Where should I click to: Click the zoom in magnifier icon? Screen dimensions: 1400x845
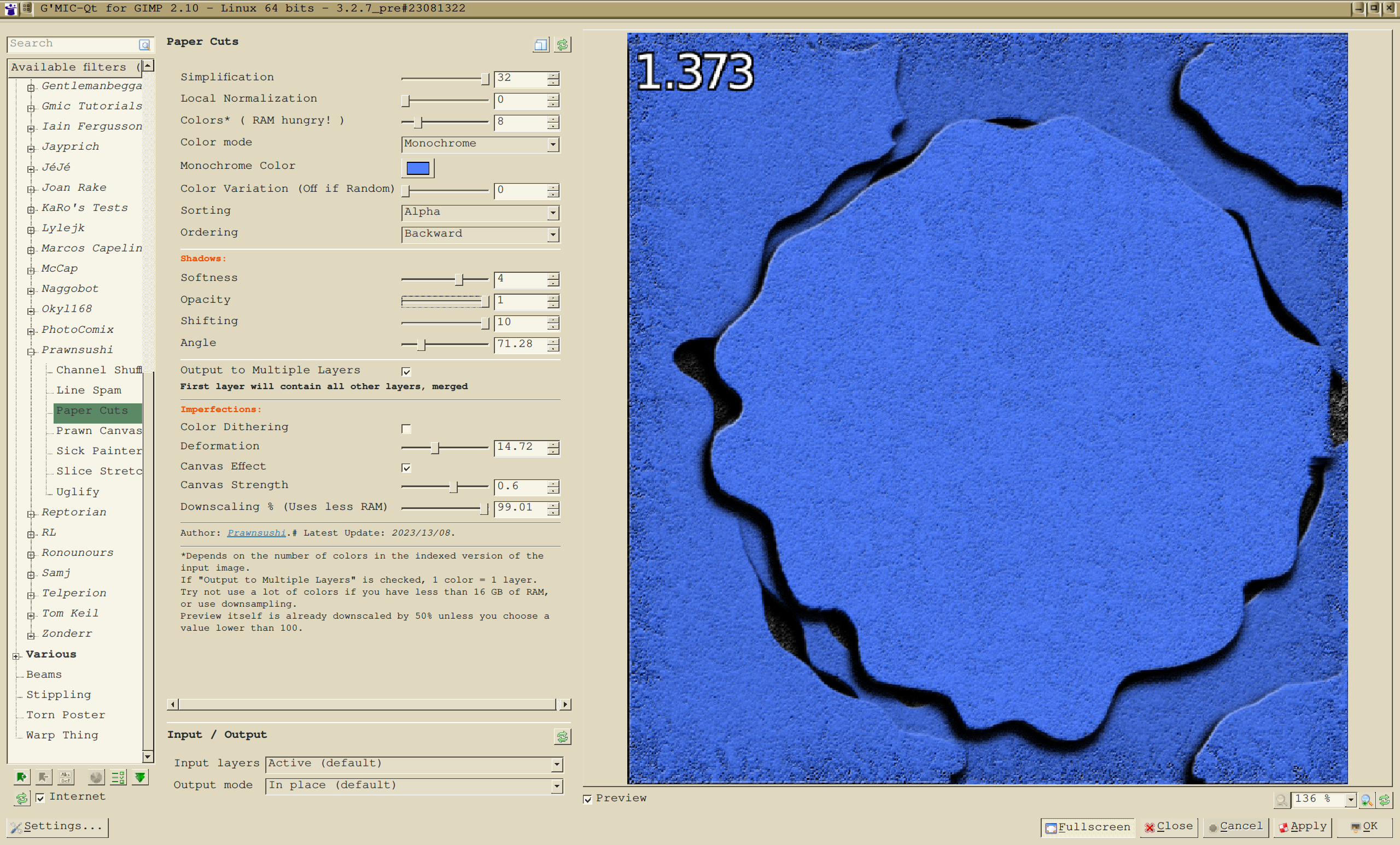[x=1366, y=800]
